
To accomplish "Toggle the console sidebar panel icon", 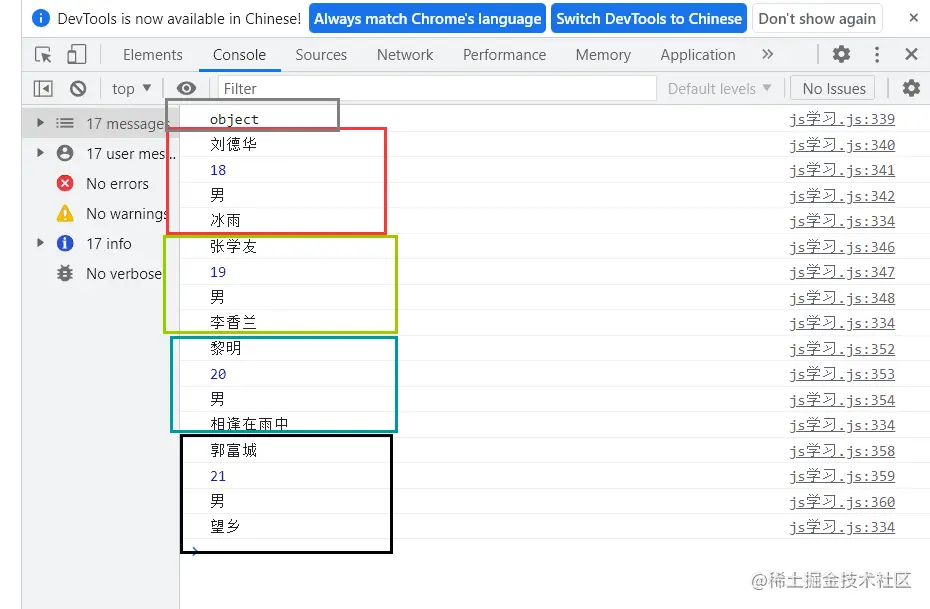I will pos(43,89).
